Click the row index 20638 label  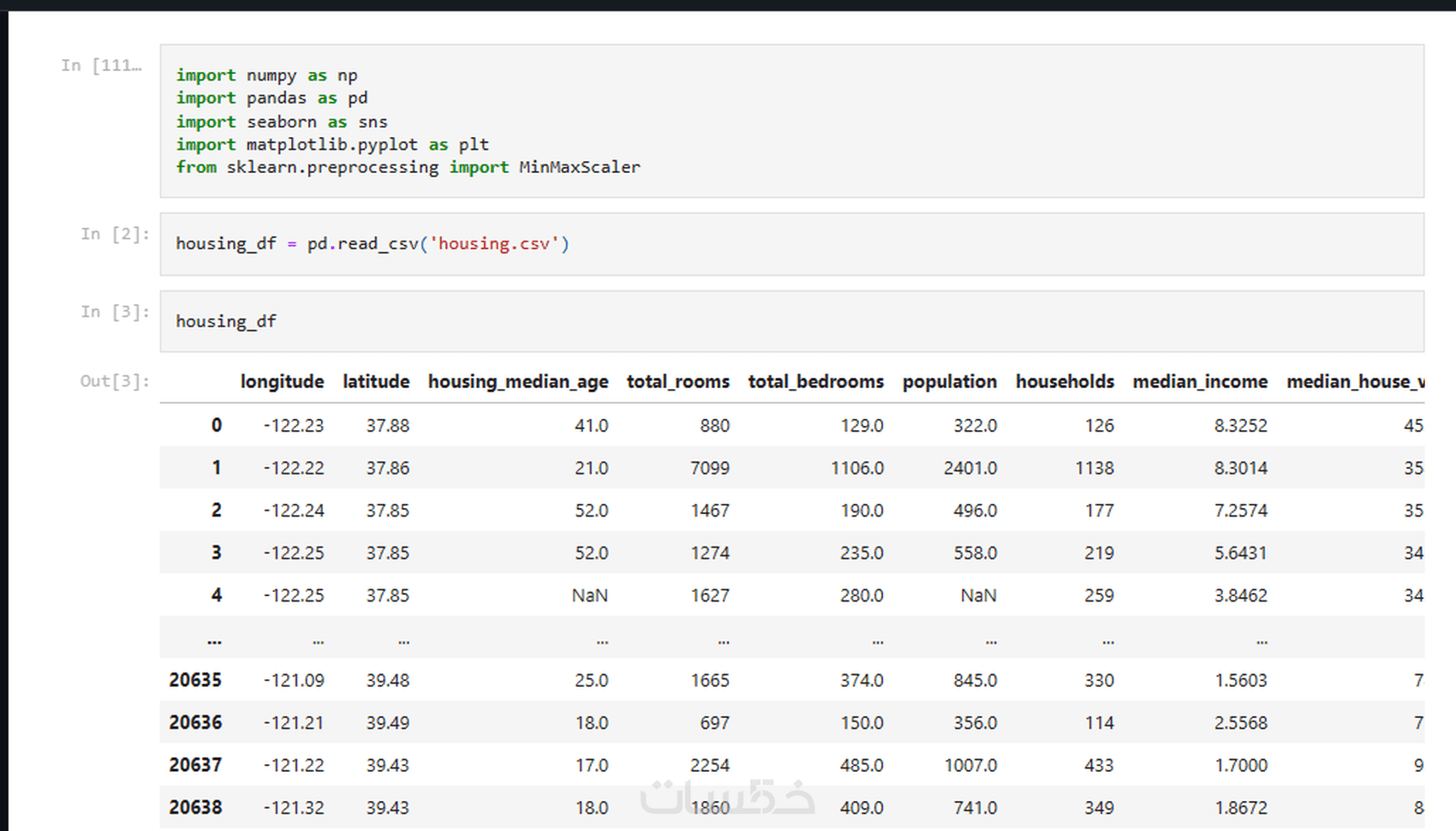[x=195, y=807]
